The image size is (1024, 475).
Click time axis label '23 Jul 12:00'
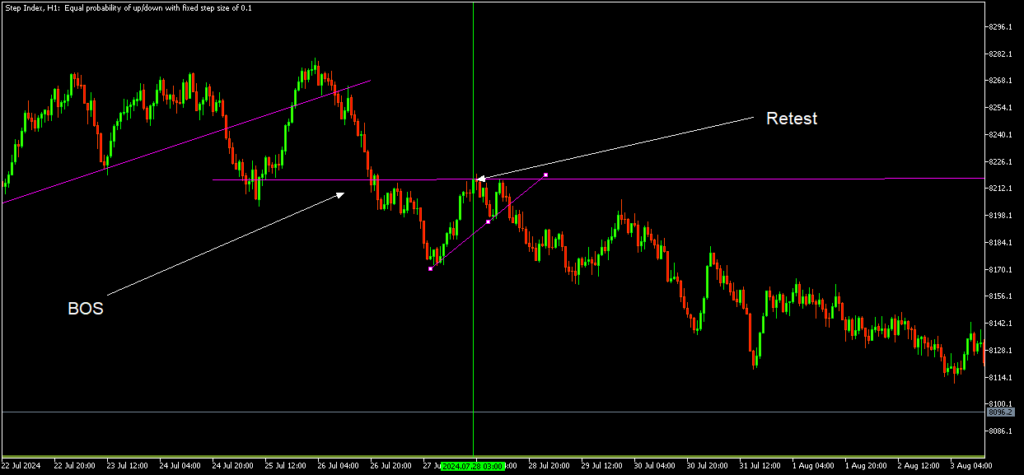coord(128,467)
